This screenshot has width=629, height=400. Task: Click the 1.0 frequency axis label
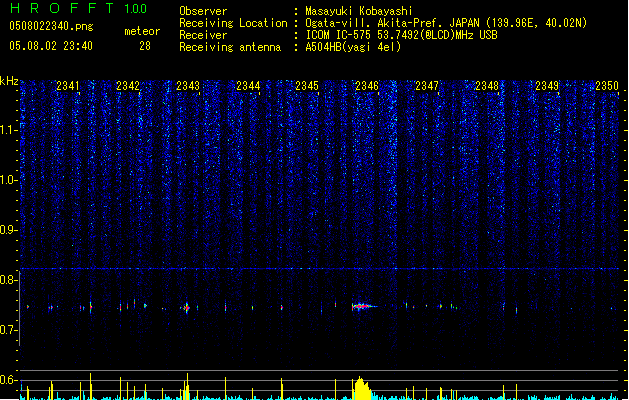point(8,180)
